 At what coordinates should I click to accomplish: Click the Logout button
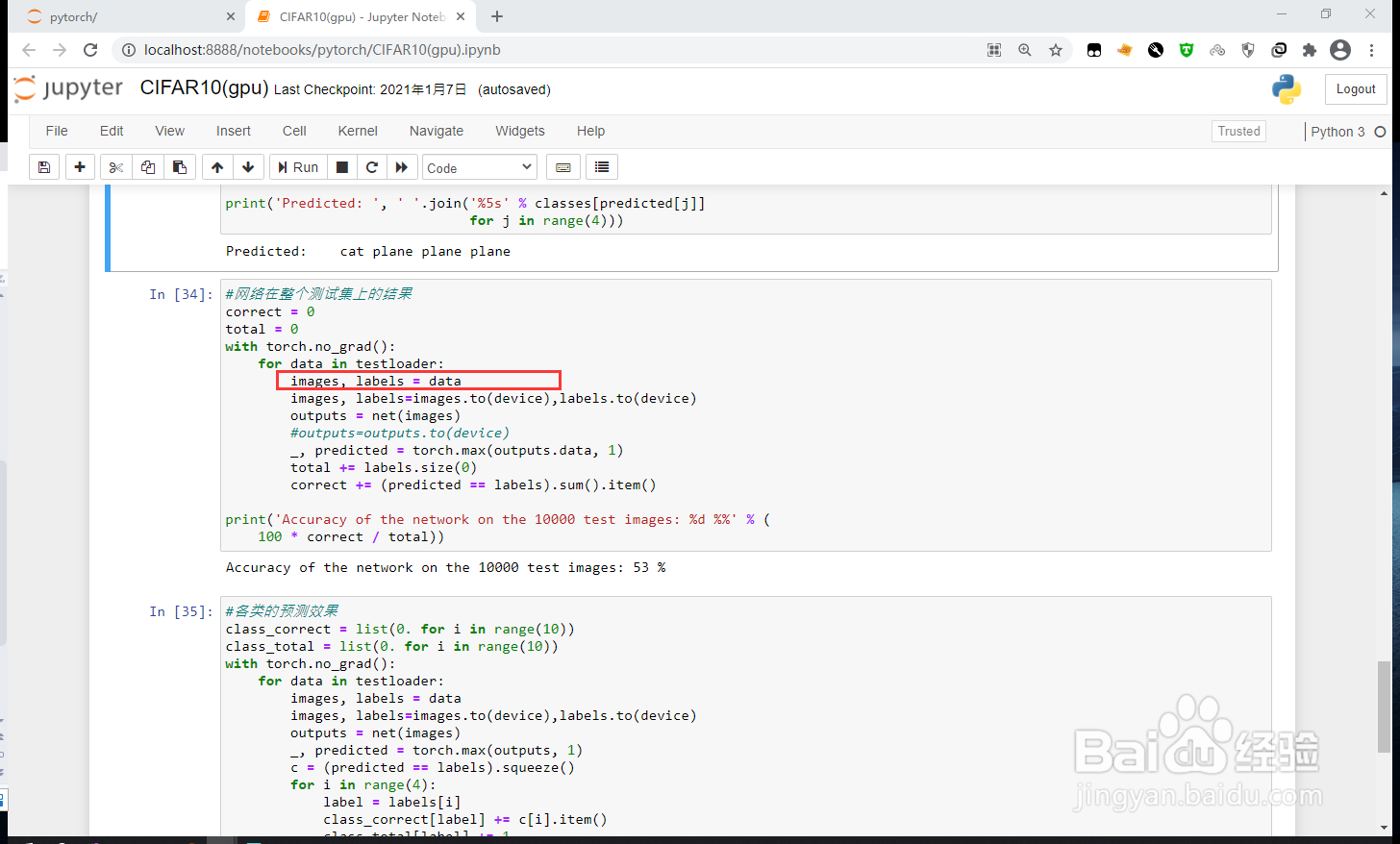click(1356, 89)
